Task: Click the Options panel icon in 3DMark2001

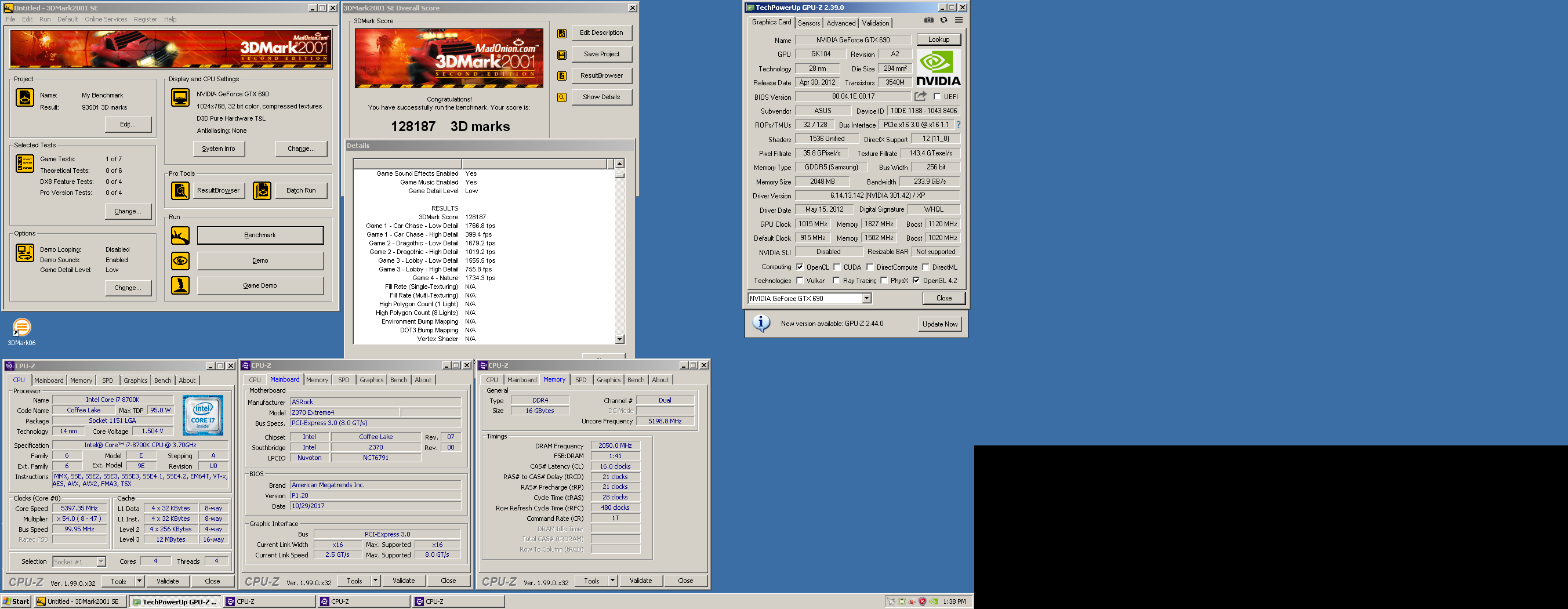Action: pos(24,253)
